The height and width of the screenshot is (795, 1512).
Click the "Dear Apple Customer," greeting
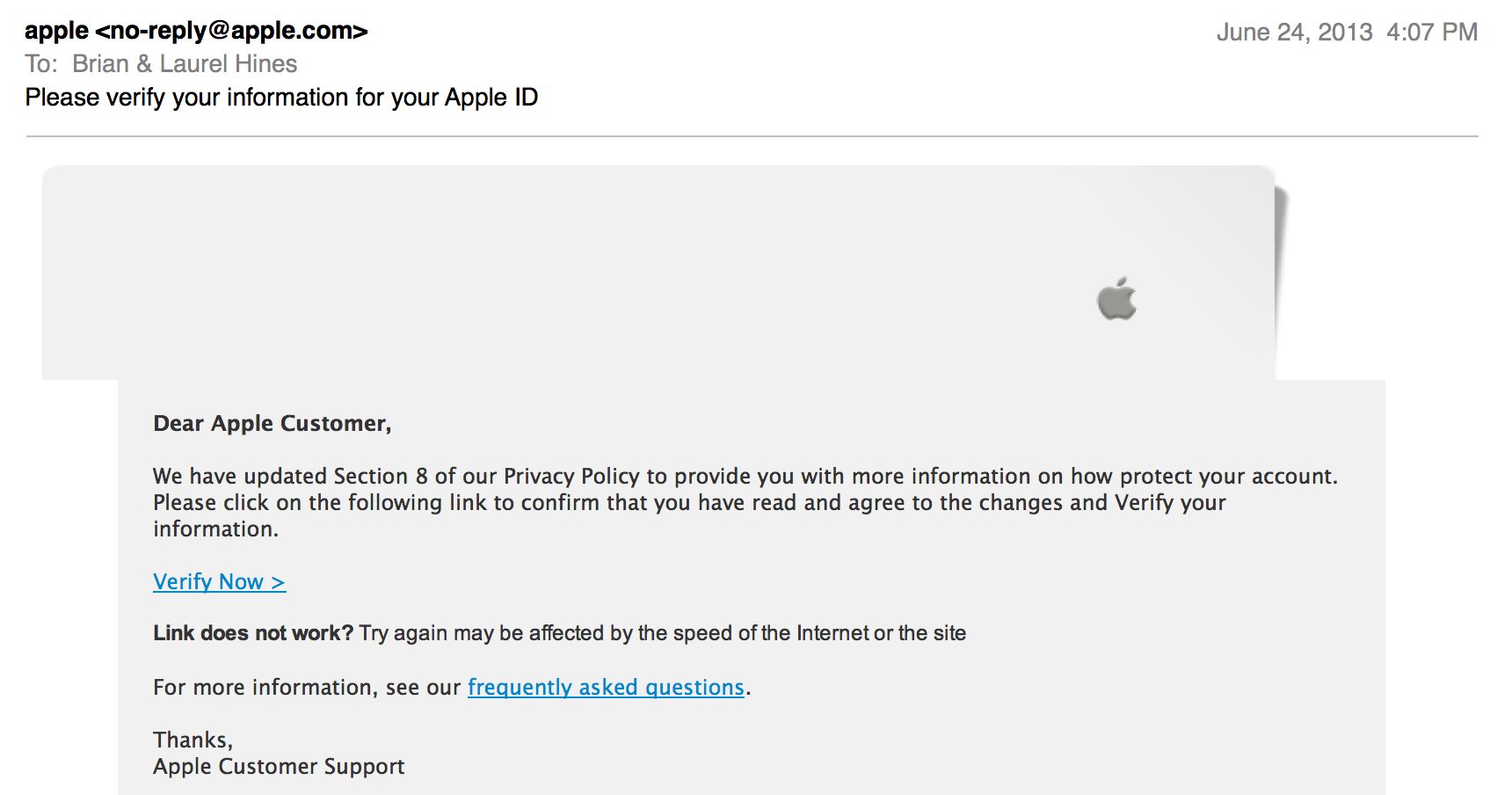[x=272, y=424]
